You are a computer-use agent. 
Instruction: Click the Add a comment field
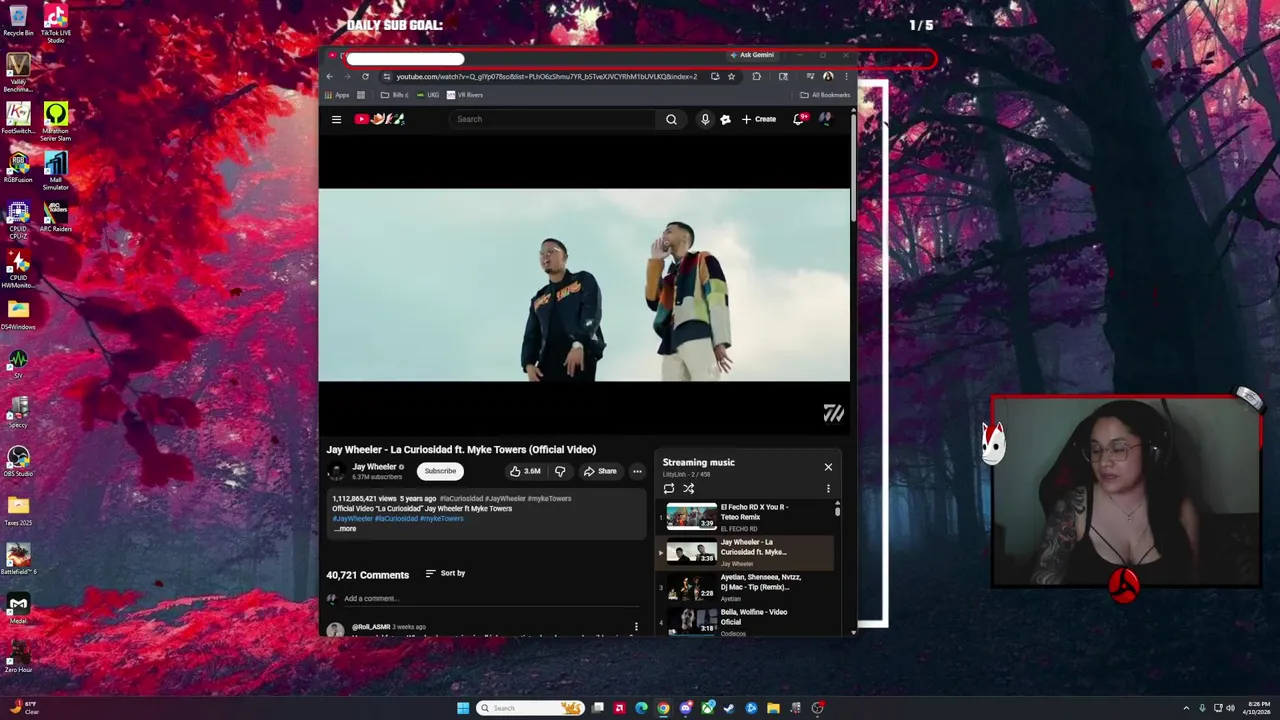tap(490, 599)
